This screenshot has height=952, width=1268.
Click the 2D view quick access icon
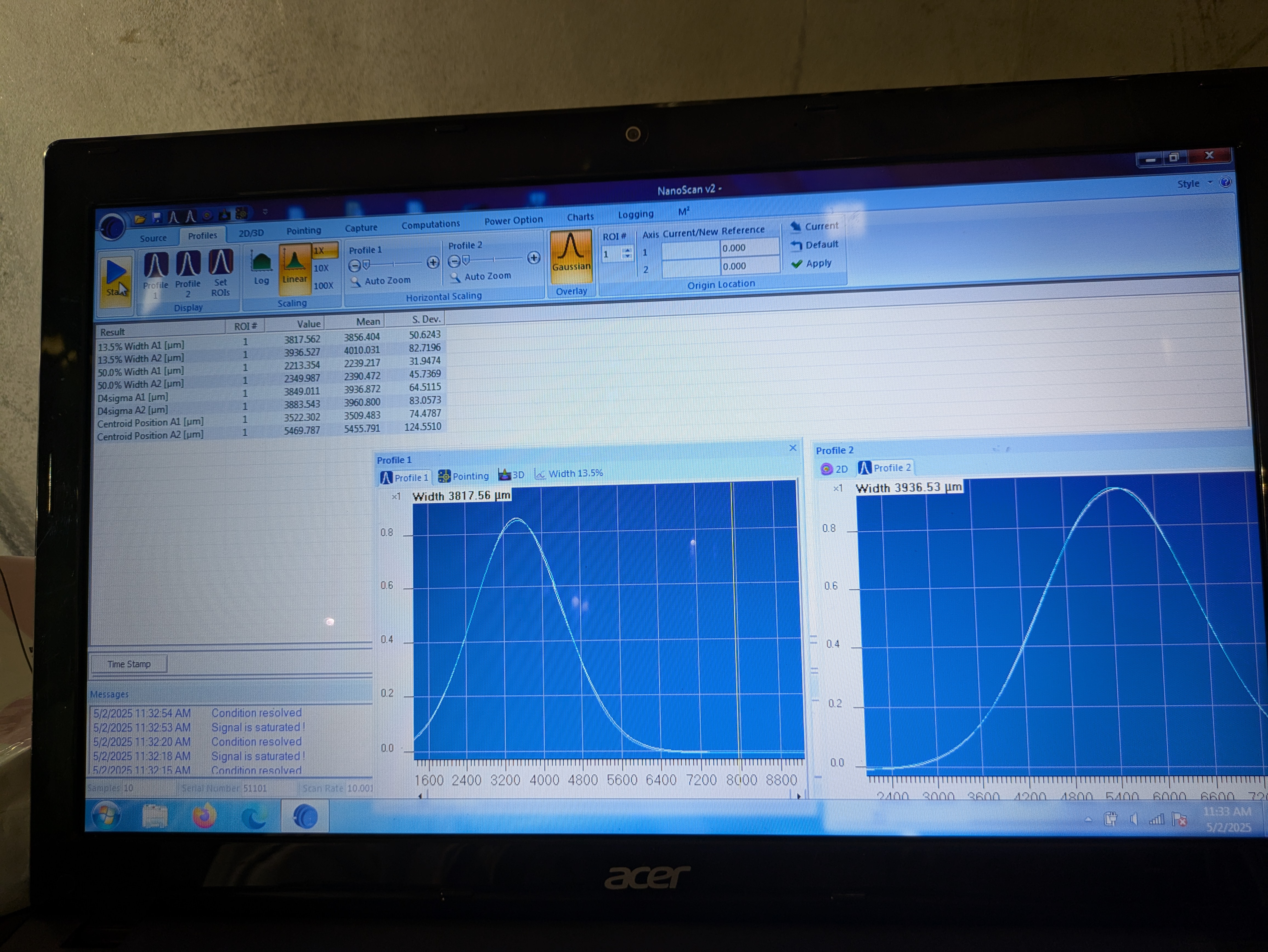(x=208, y=216)
